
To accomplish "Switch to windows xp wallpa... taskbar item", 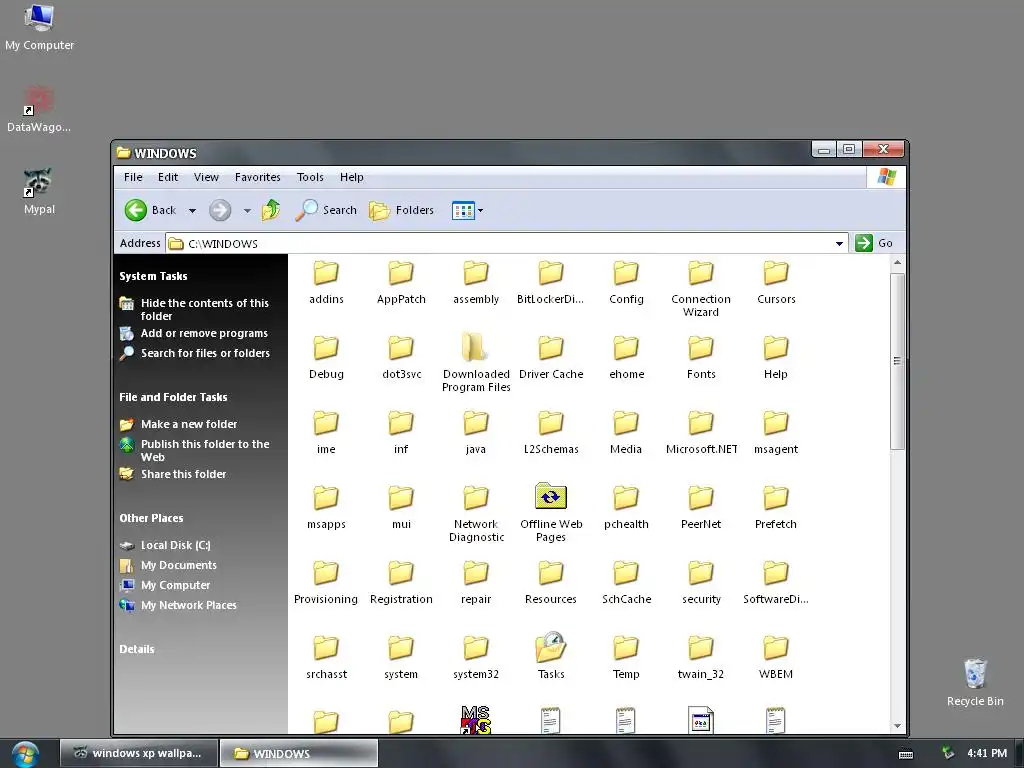I will pos(139,753).
